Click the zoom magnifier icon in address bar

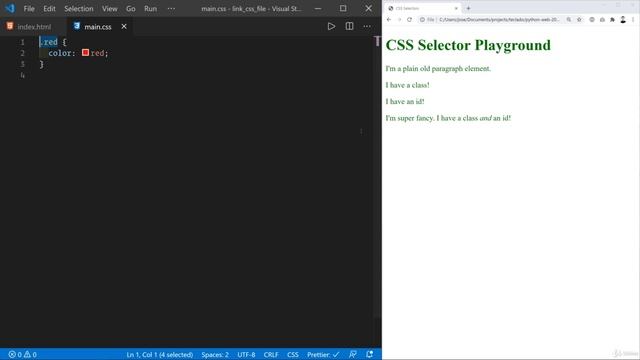569,20
